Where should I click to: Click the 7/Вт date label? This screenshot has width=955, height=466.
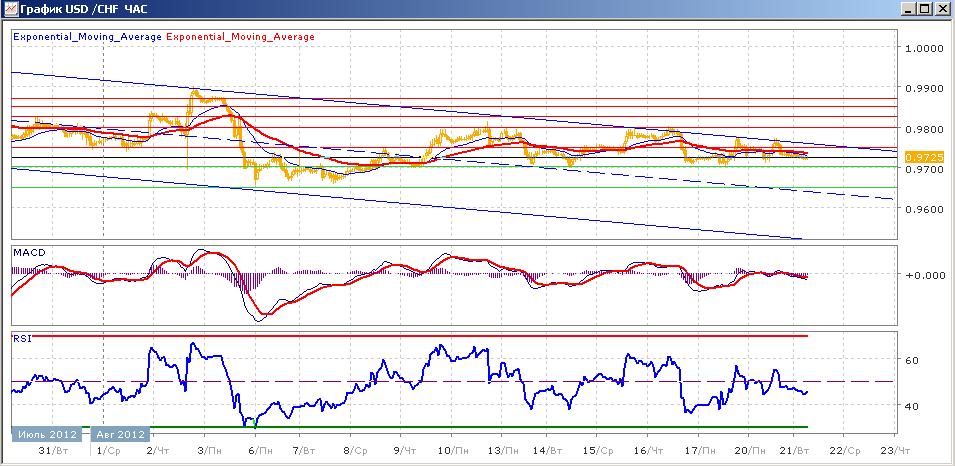click(x=303, y=451)
